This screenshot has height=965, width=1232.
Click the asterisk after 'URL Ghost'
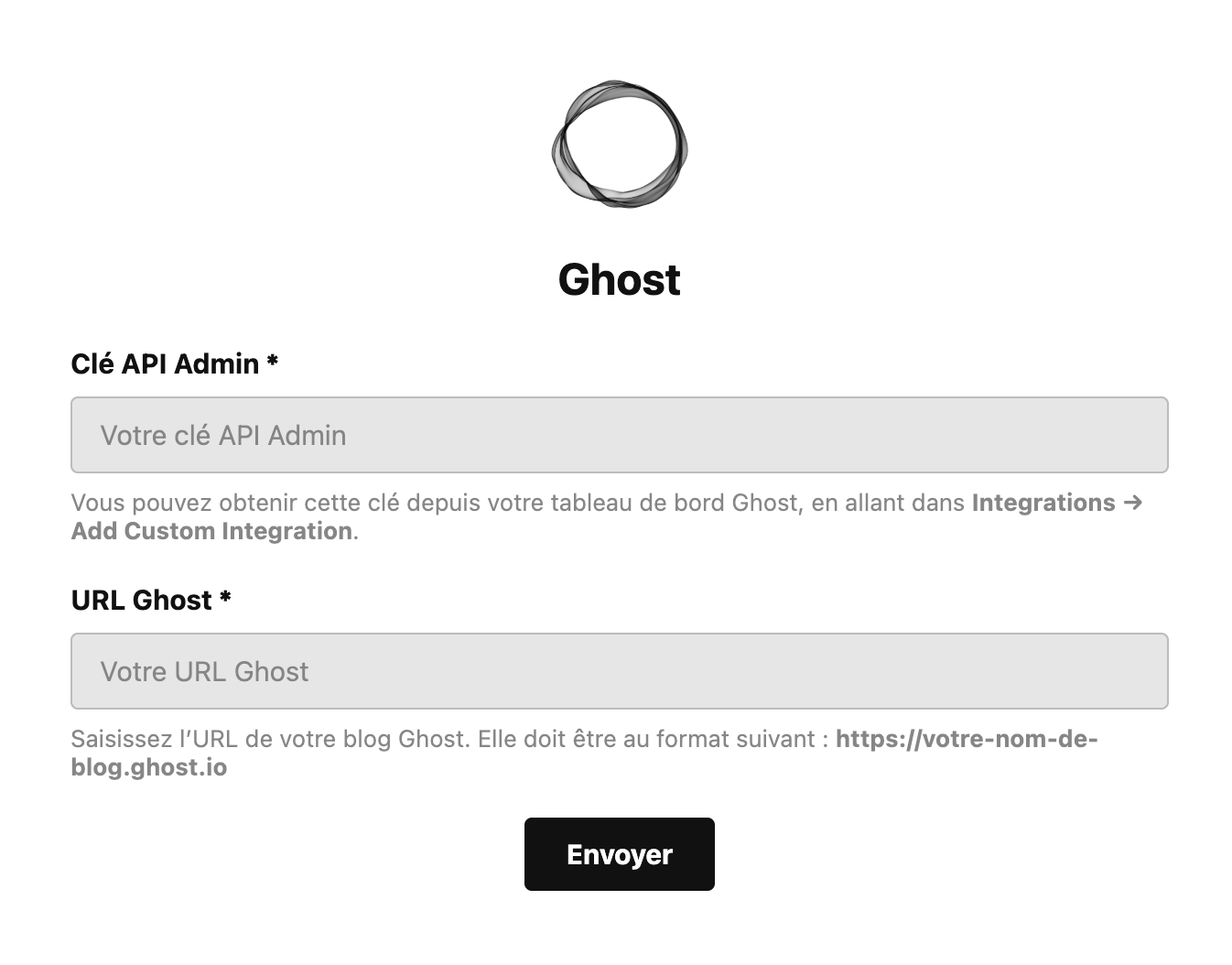coord(226,600)
